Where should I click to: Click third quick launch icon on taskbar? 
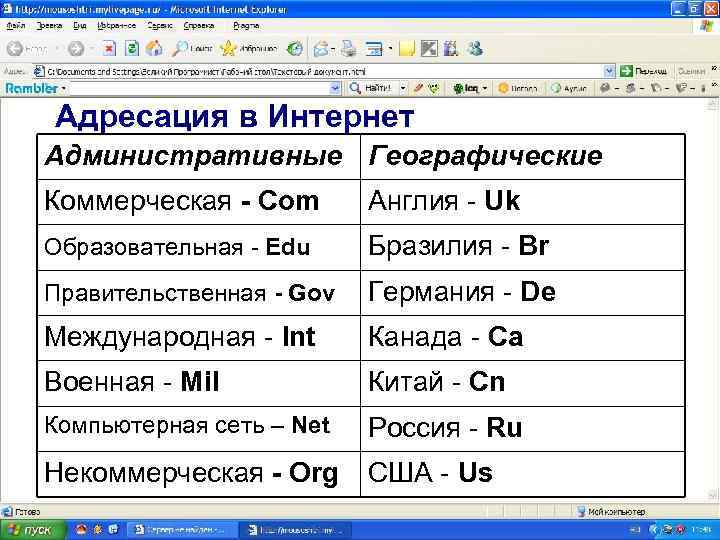[x=113, y=530]
